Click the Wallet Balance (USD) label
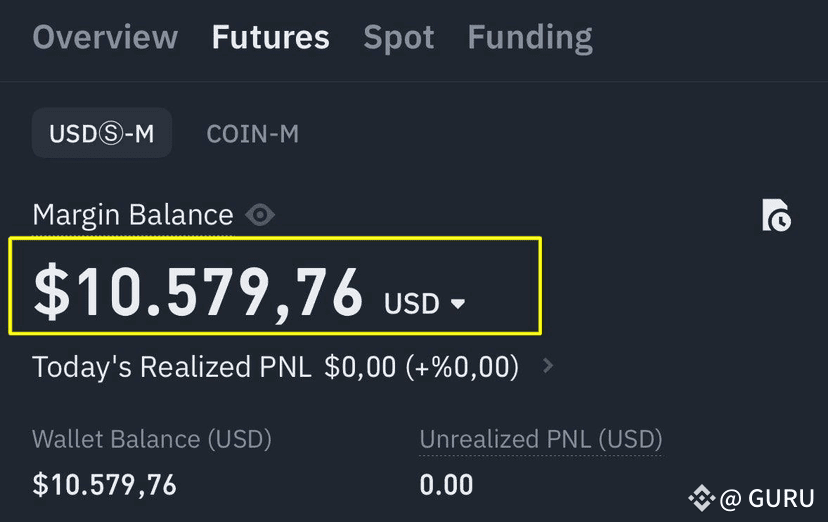Image resolution: width=828 pixels, height=522 pixels. coord(152,439)
